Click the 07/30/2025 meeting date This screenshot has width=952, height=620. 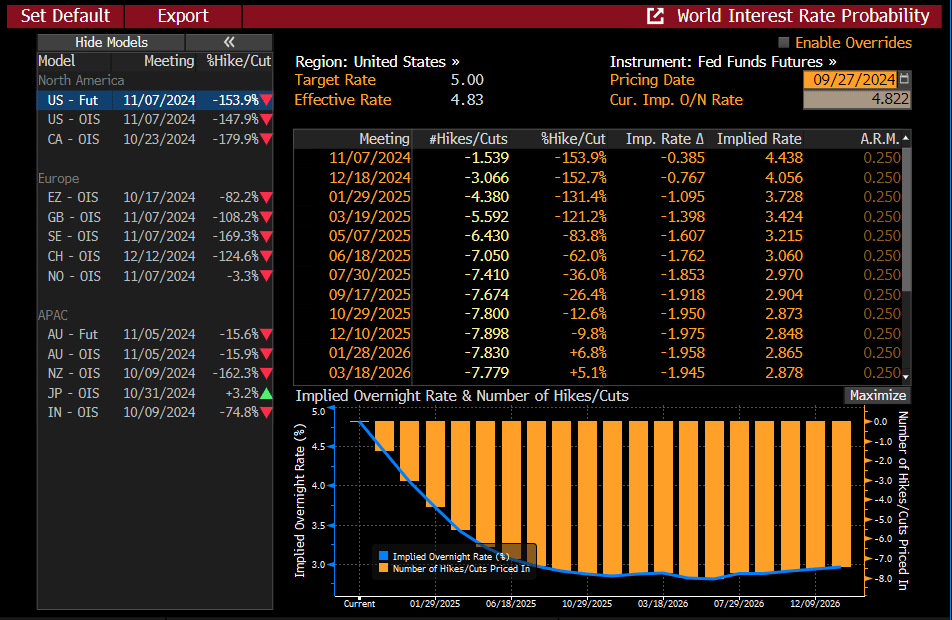pyautogui.click(x=370, y=274)
